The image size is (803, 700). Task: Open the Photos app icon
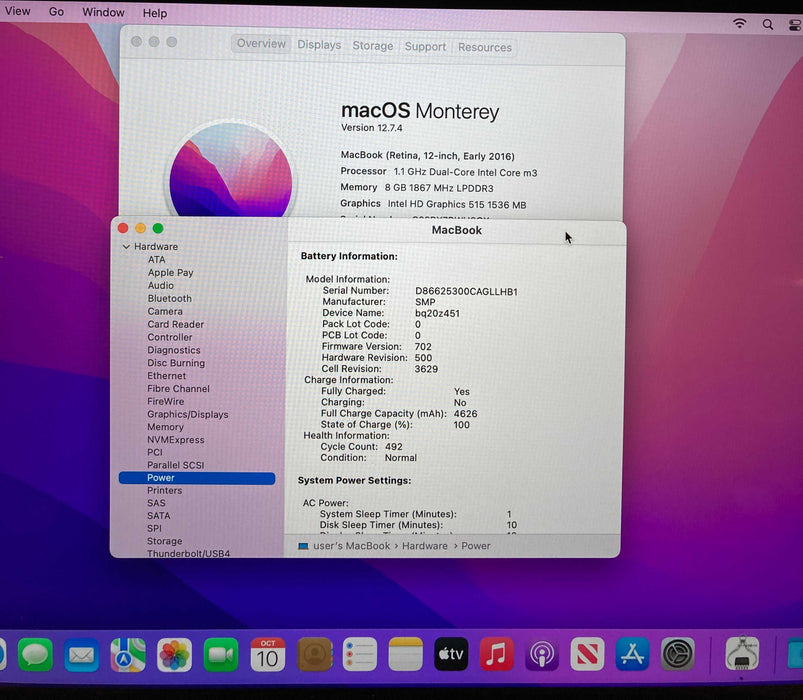click(174, 655)
